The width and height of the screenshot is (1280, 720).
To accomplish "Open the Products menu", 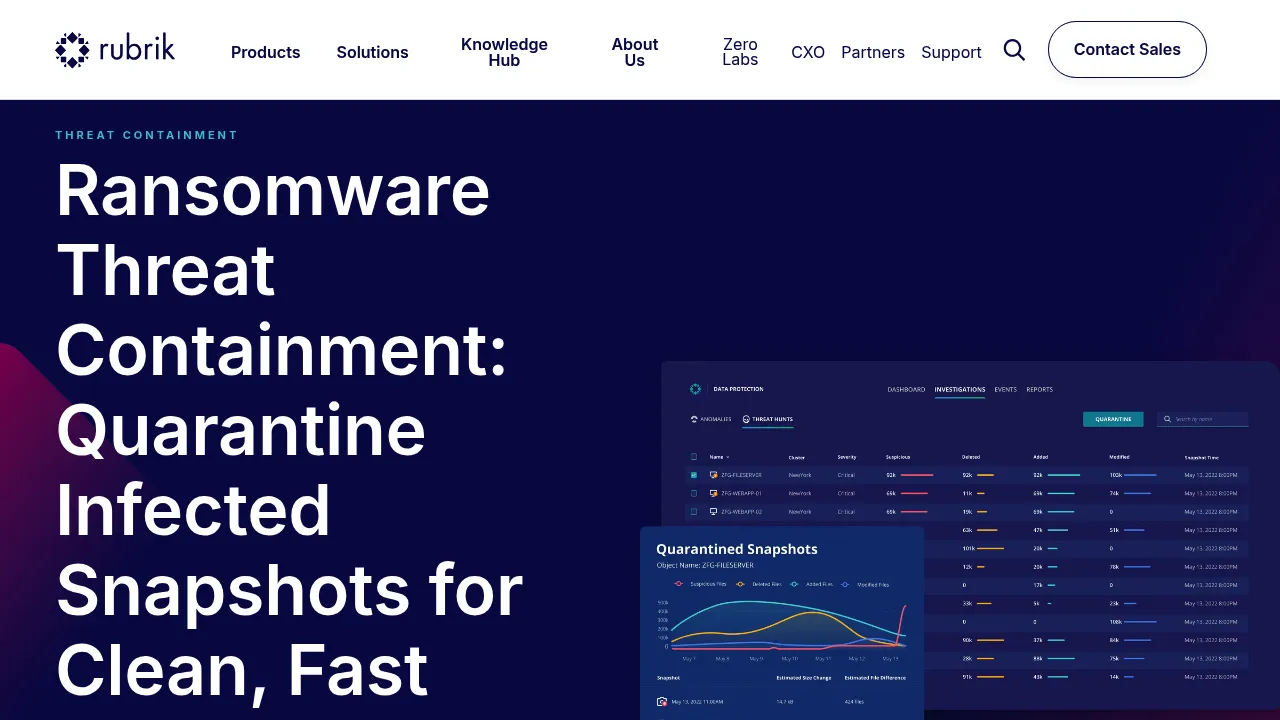I will [266, 52].
